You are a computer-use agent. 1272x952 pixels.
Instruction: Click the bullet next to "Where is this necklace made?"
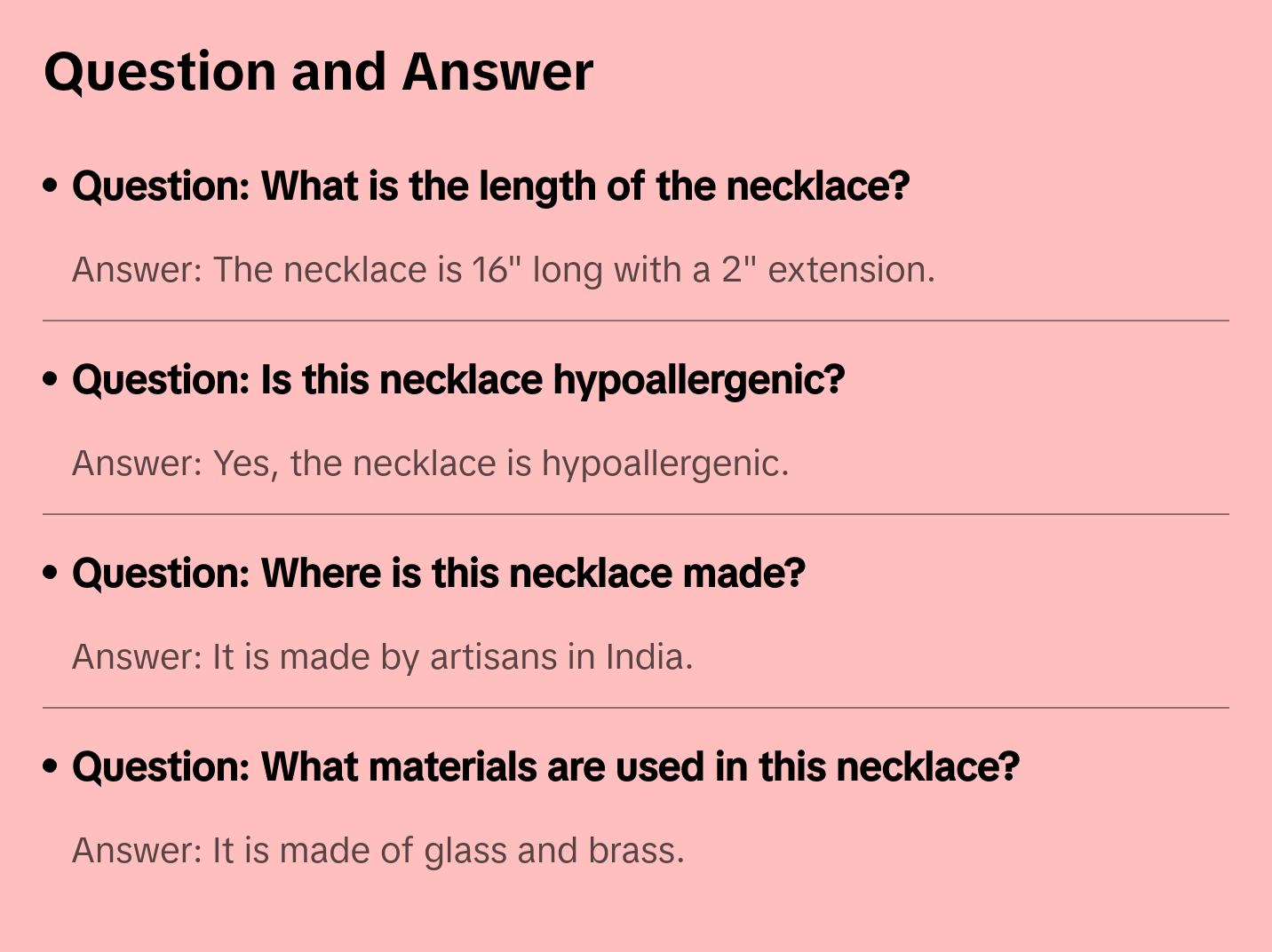51,574
